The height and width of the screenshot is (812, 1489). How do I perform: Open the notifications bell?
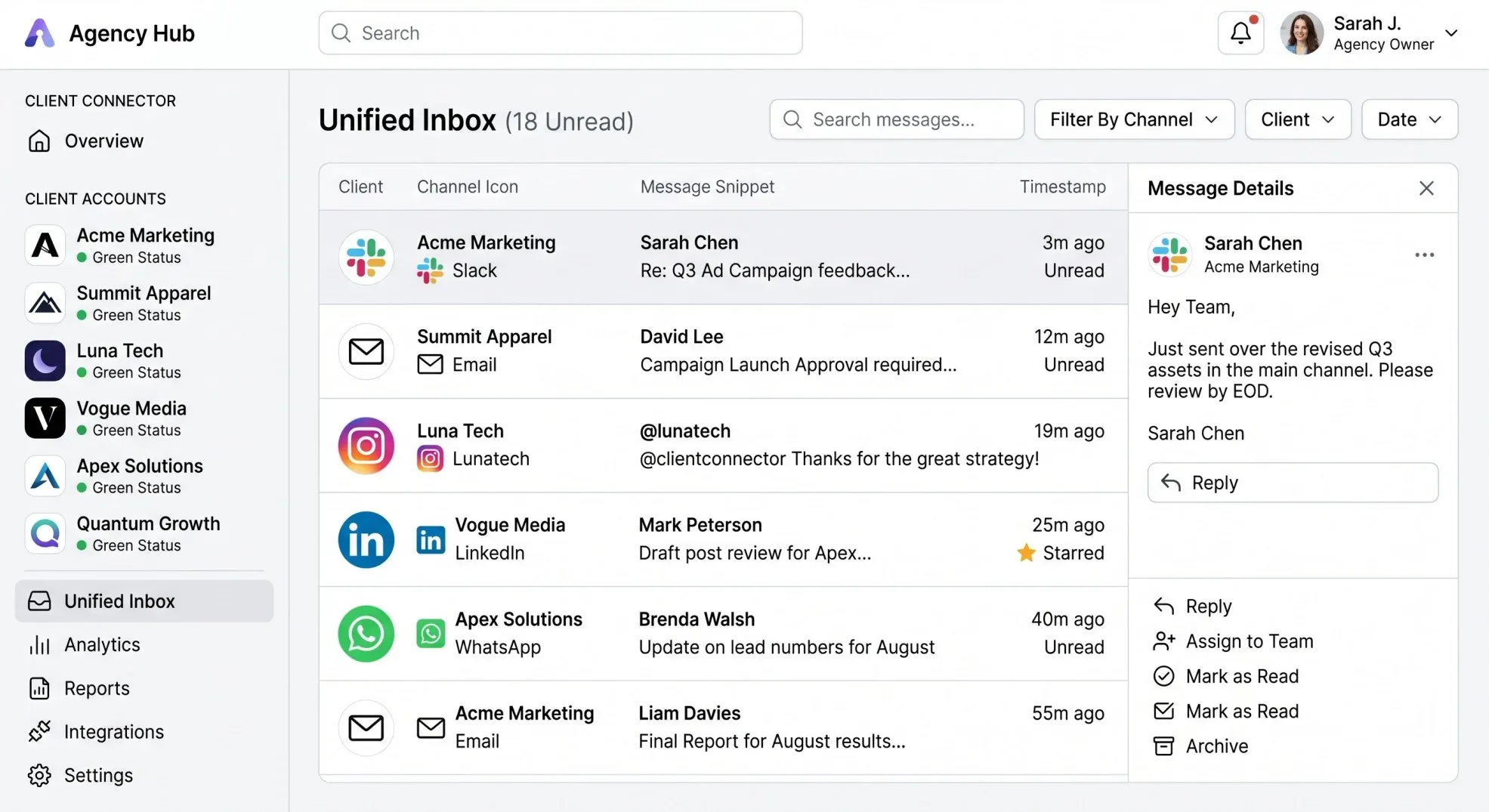[1240, 32]
